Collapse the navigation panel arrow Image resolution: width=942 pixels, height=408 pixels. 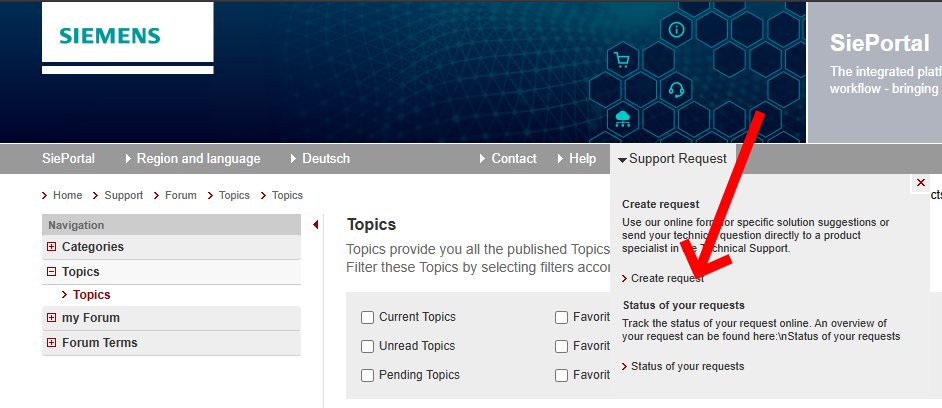coord(316,225)
